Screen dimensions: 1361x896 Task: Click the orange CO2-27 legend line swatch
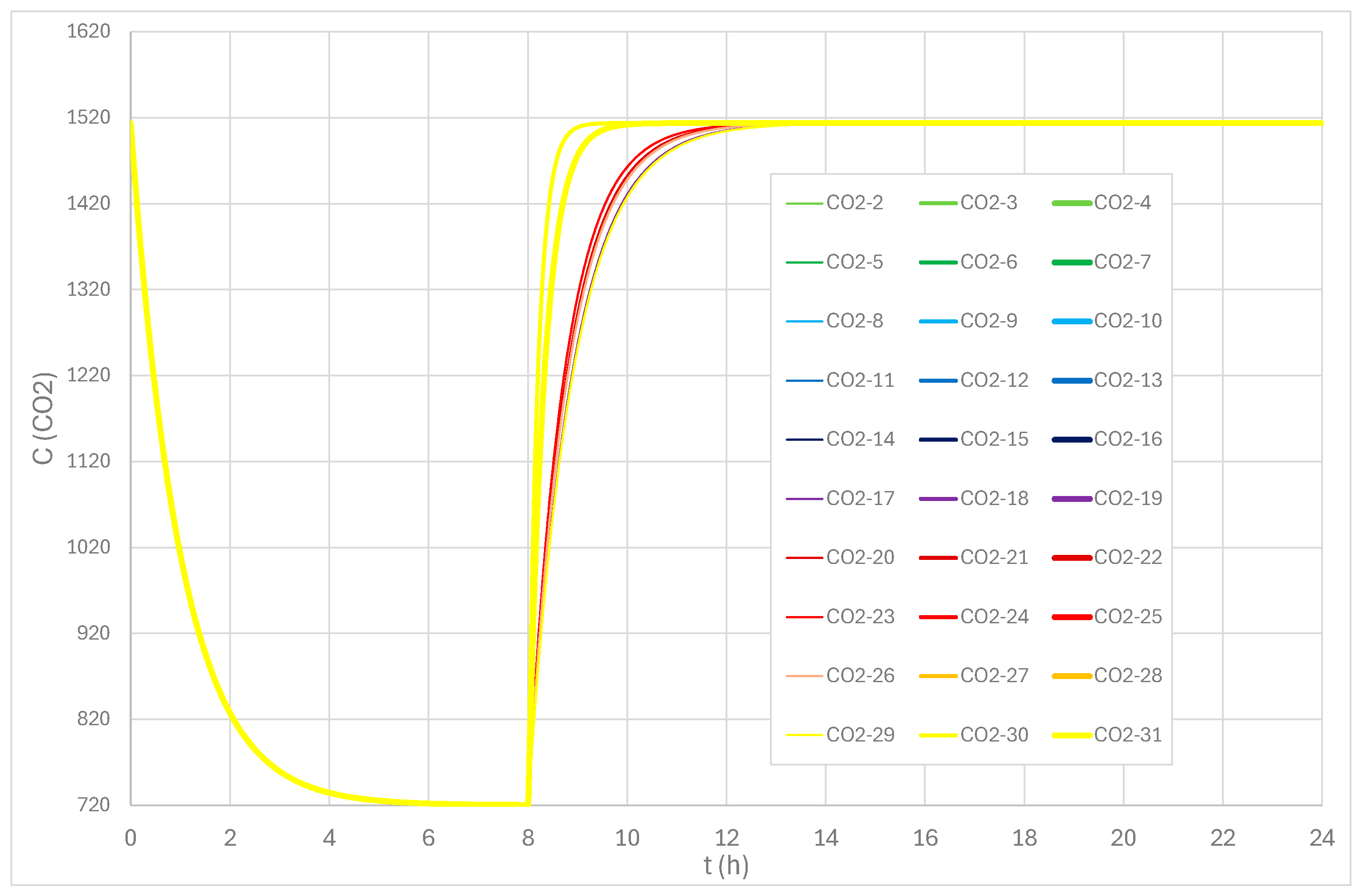pos(938,676)
